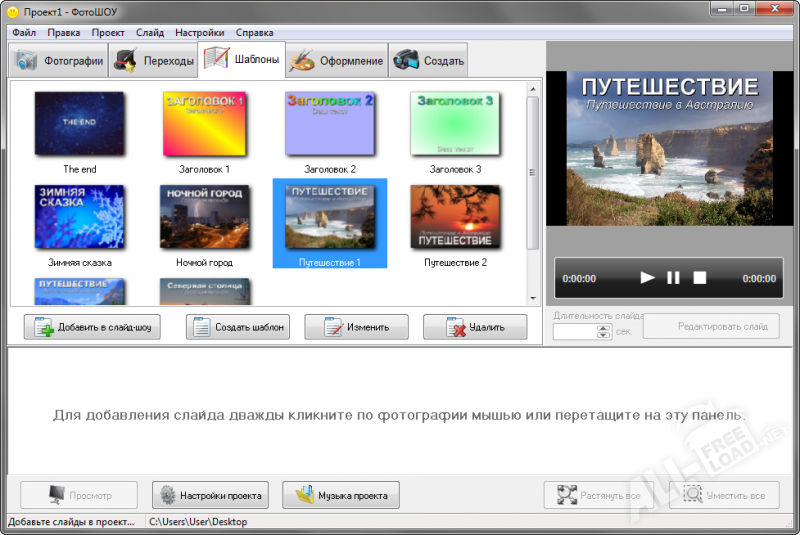This screenshot has width=800, height=535.
Task: Go to the Создать tab
Action: [x=429, y=61]
